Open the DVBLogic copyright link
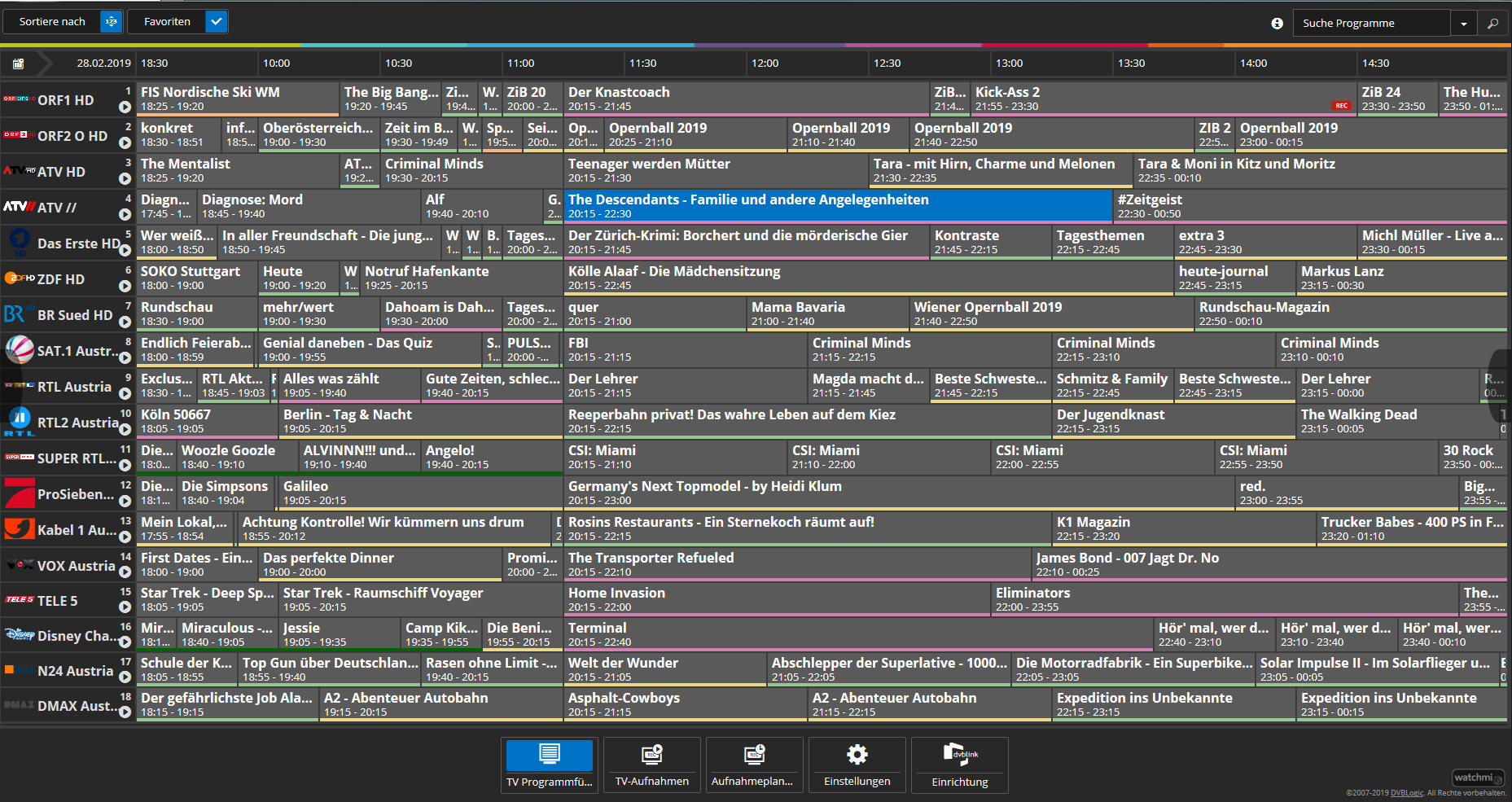 (1407, 793)
